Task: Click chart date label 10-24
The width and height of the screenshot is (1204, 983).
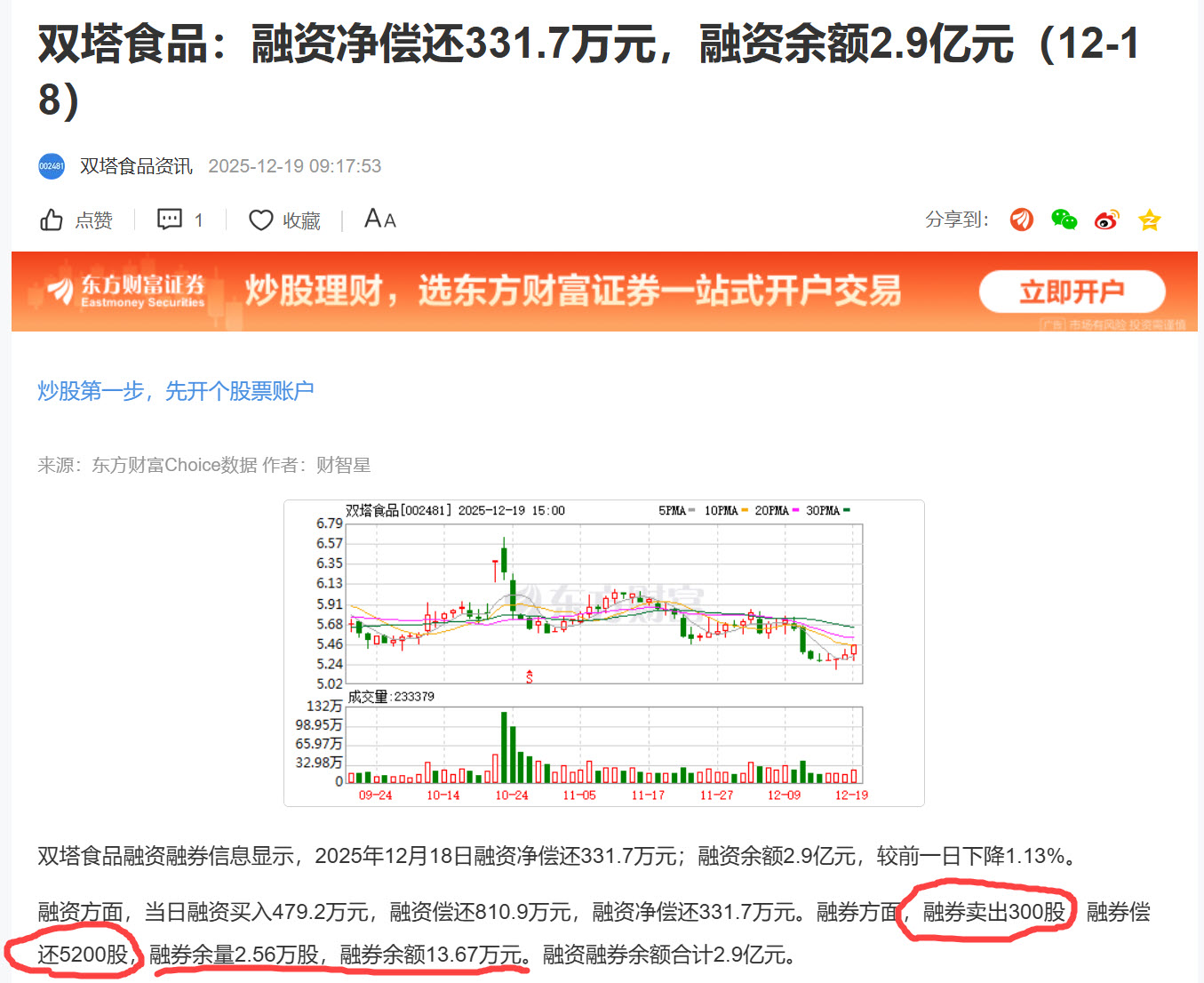Action: coord(512,795)
